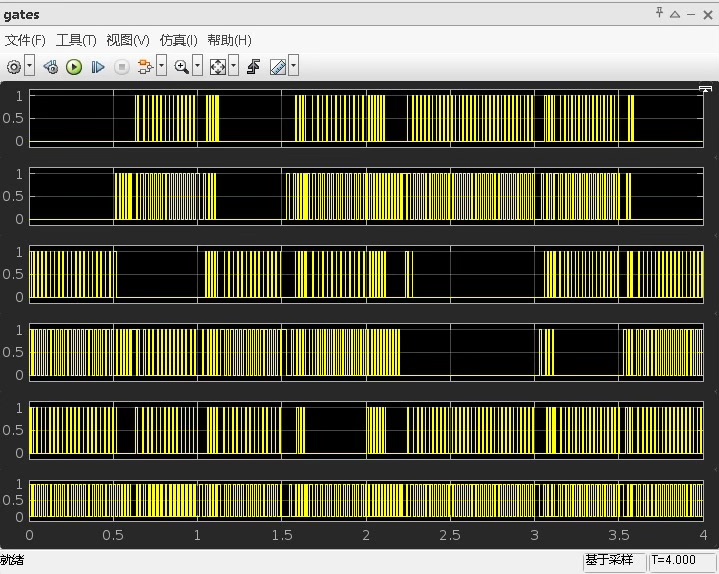Select the fifth gate signal plot
Viewport: 719px width, 574px height.
pos(366,430)
